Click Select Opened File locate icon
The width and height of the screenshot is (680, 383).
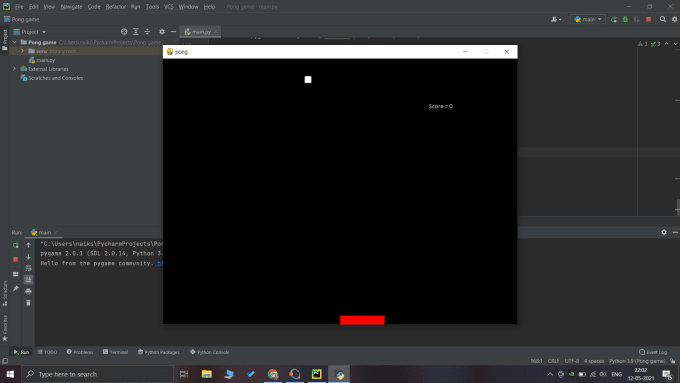pyautogui.click(x=124, y=32)
